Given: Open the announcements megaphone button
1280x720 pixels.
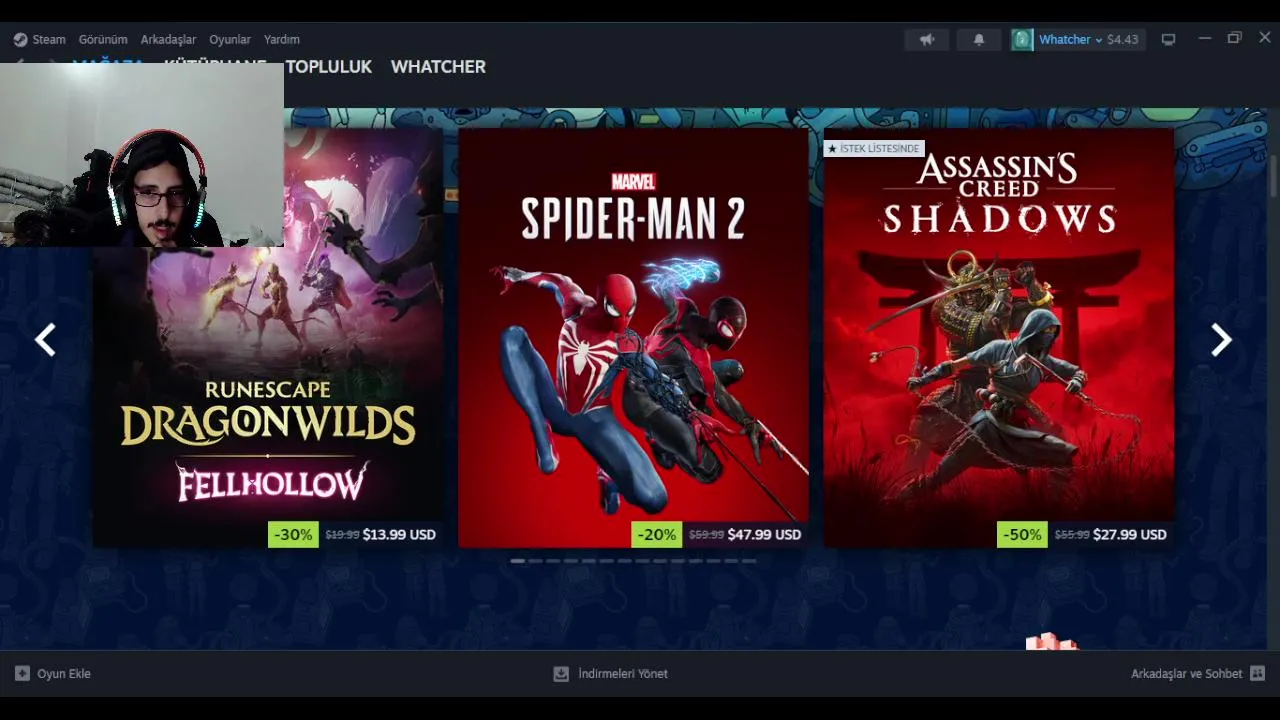Looking at the screenshot, I should pos(927,39).
